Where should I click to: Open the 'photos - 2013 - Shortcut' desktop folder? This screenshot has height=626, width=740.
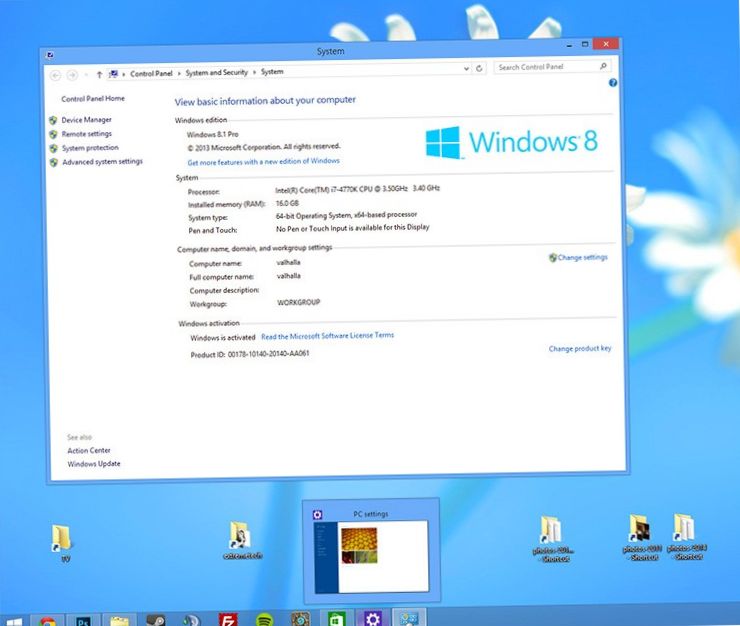click(642, 538)
